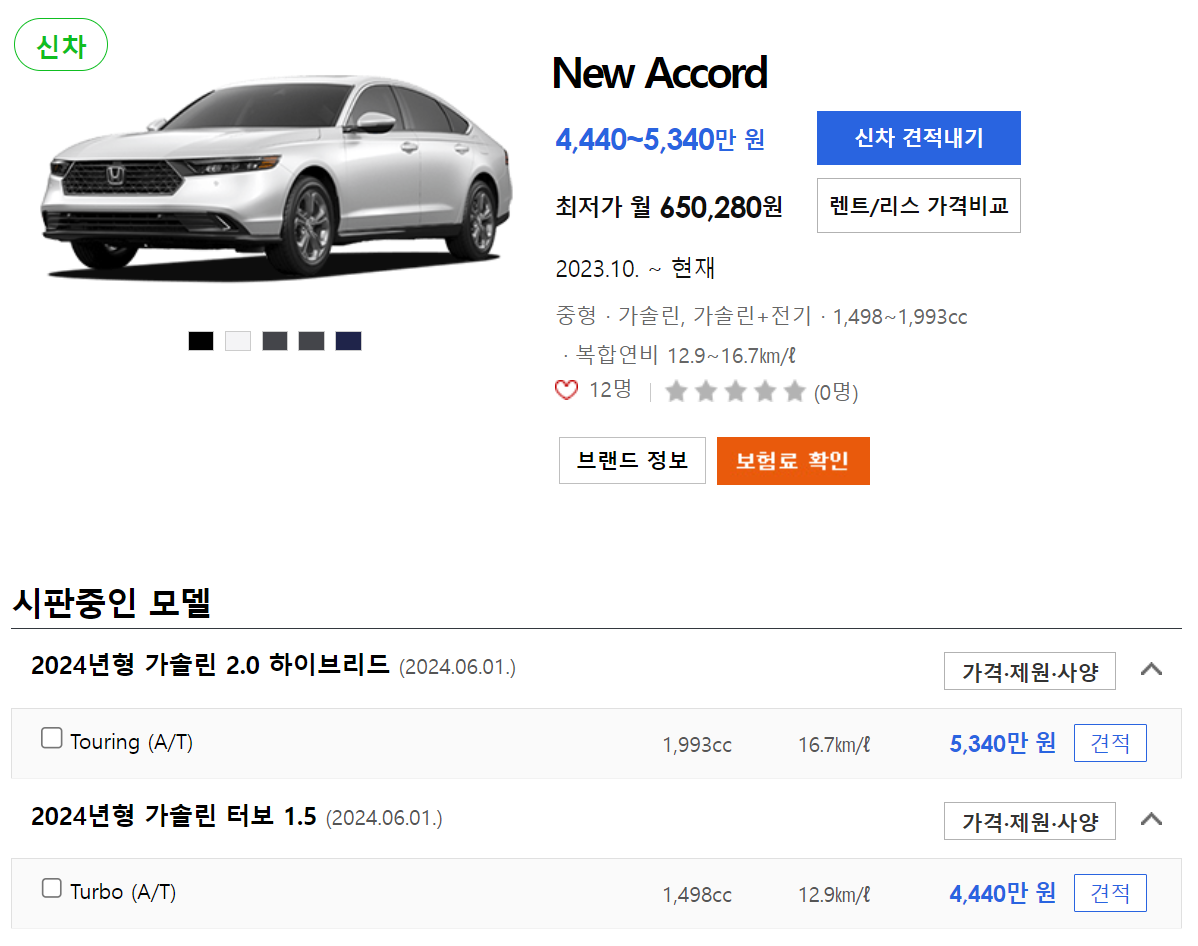This screenshot has width=1198, height=946.
Task: Click 견적 for the Turbo 4,440만 원 trim
Action: (x=1110, y=893)
